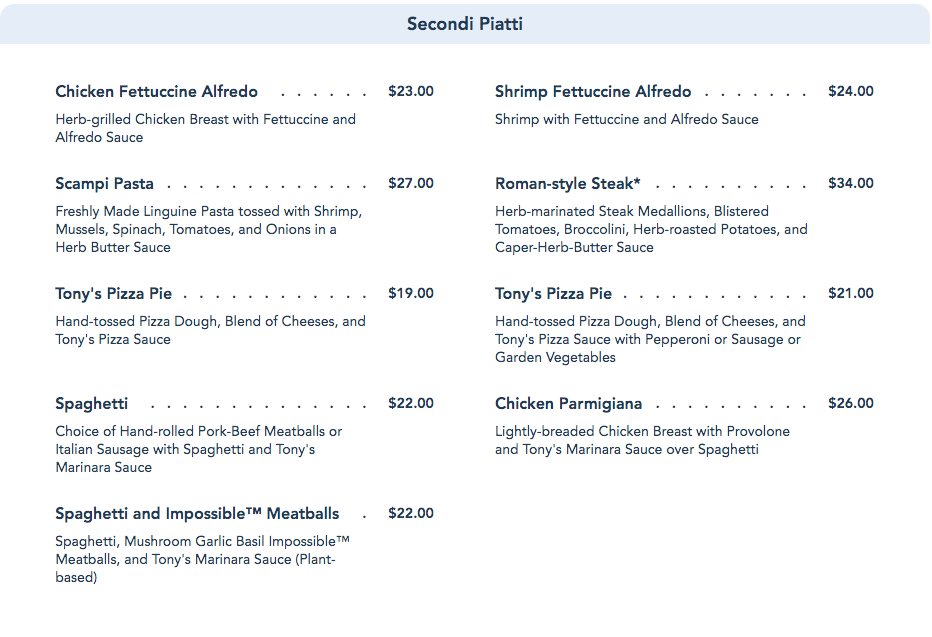Open the Scampi Pasta menu item
The height and width of the screenshot is (637, 932).
tap(105, 184)
